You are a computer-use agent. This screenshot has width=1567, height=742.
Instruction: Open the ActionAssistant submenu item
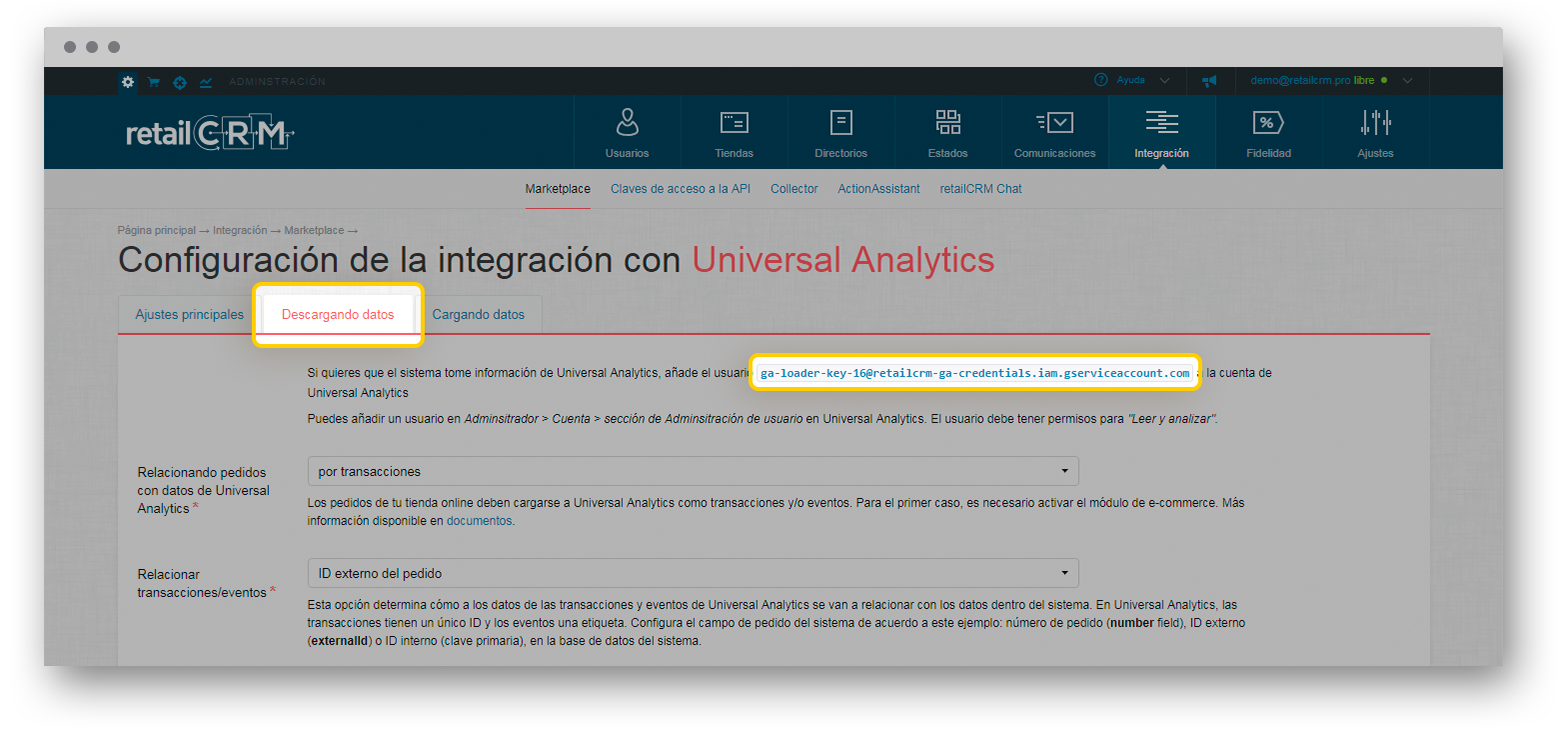(879, 188)
